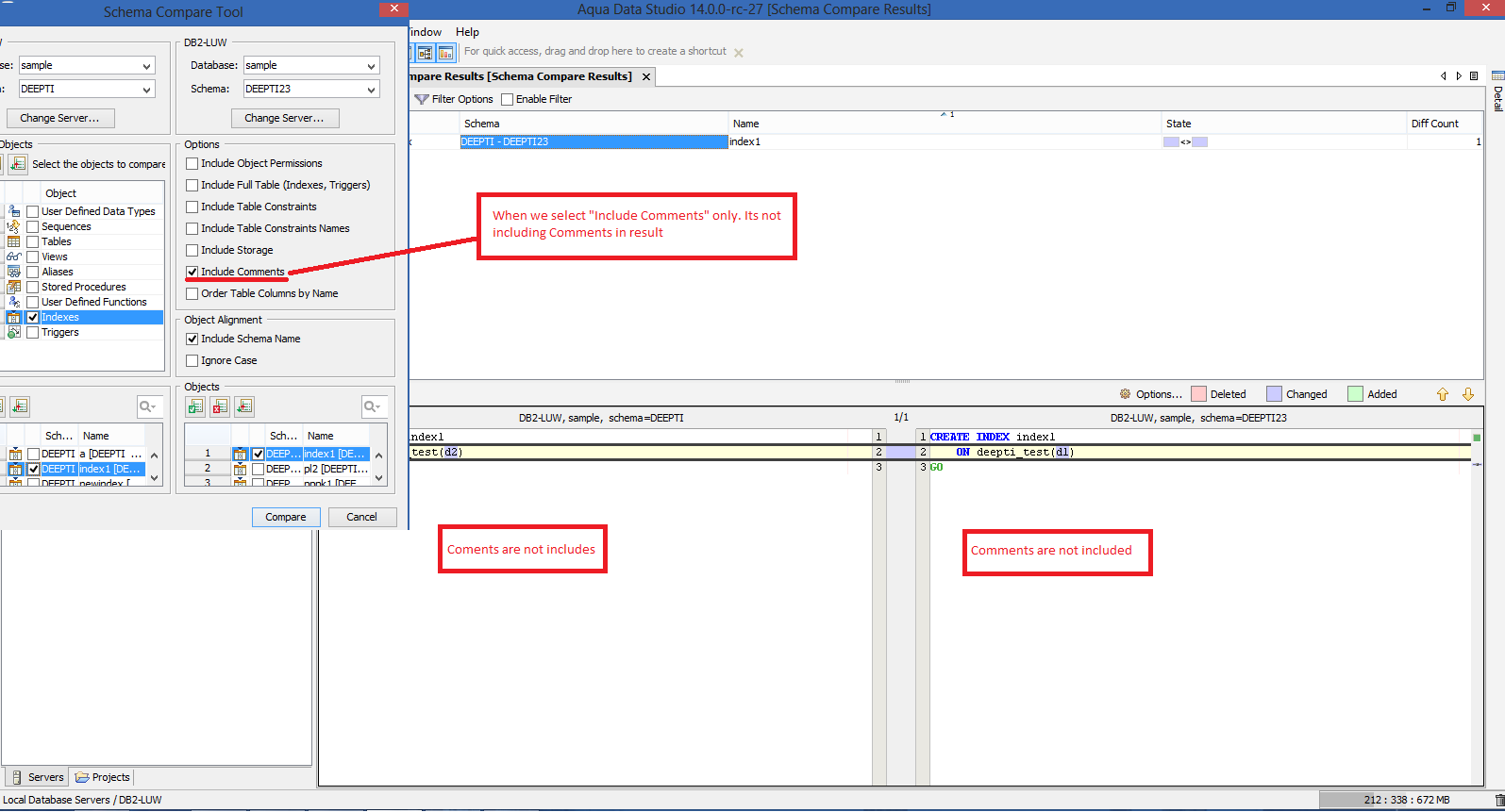
Task: Click the objects list icon beside 'Select the objects to compare'
Action: [x=18, y=164]
